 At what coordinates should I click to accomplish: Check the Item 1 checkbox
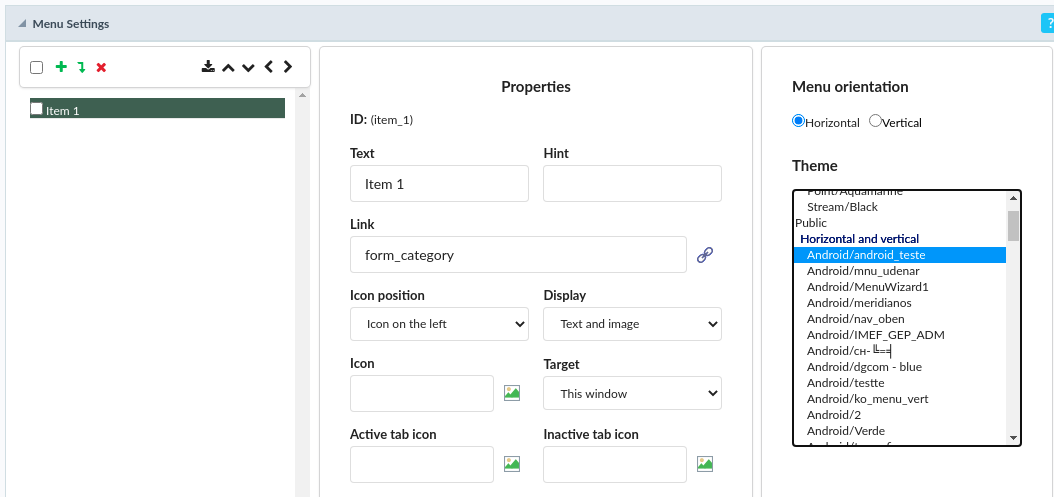pos(37,109)
